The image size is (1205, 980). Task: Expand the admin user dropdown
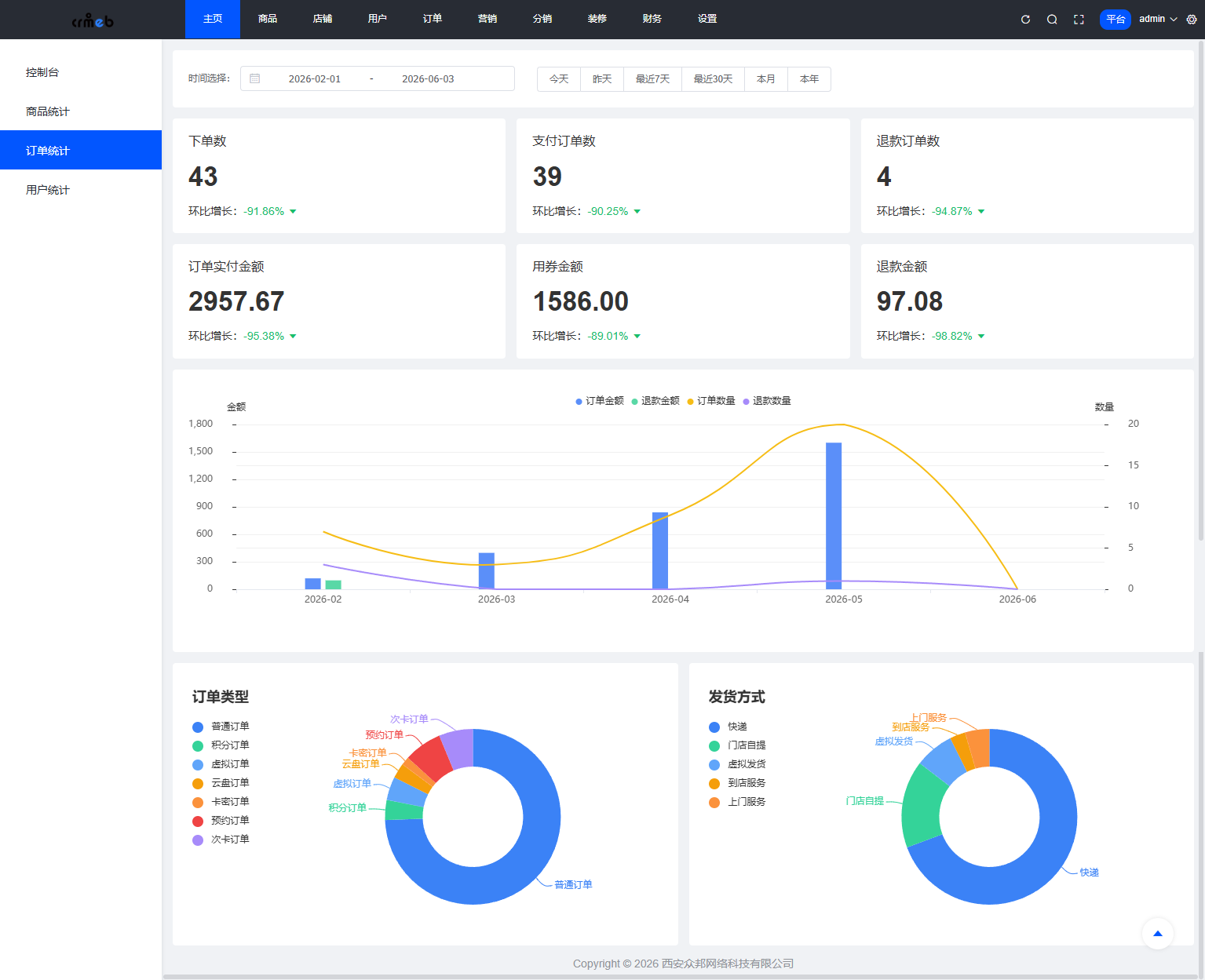[1158, 19]
